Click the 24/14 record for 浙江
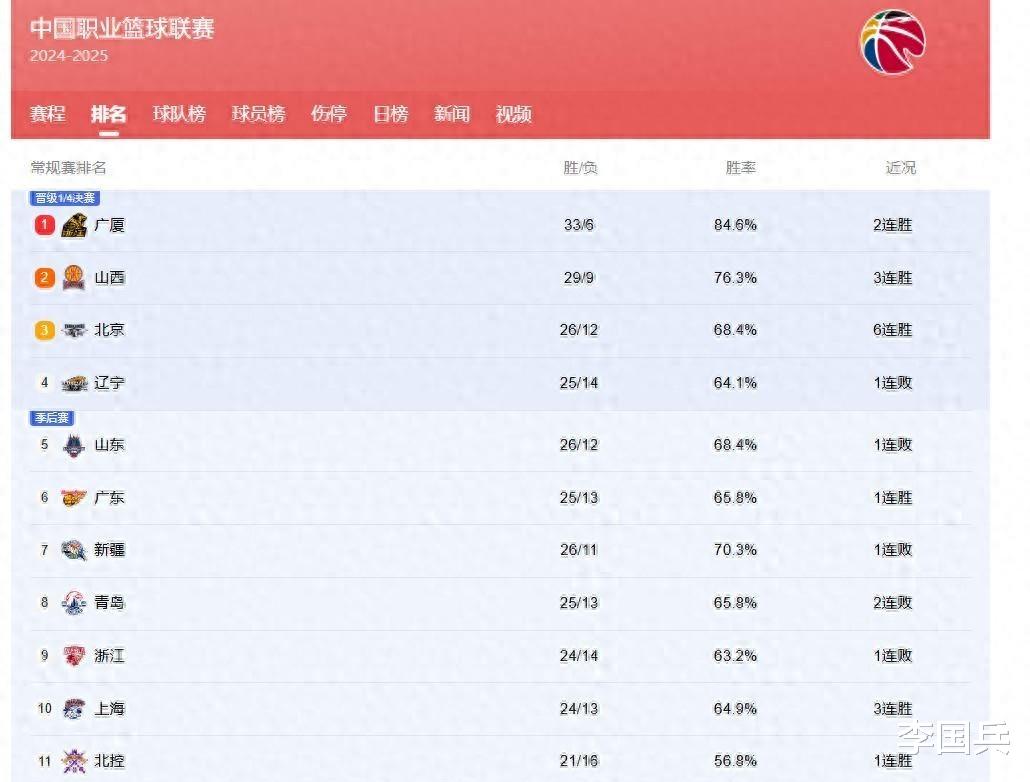The height and width of the screenshot is (782, 1030). point(579,656)
